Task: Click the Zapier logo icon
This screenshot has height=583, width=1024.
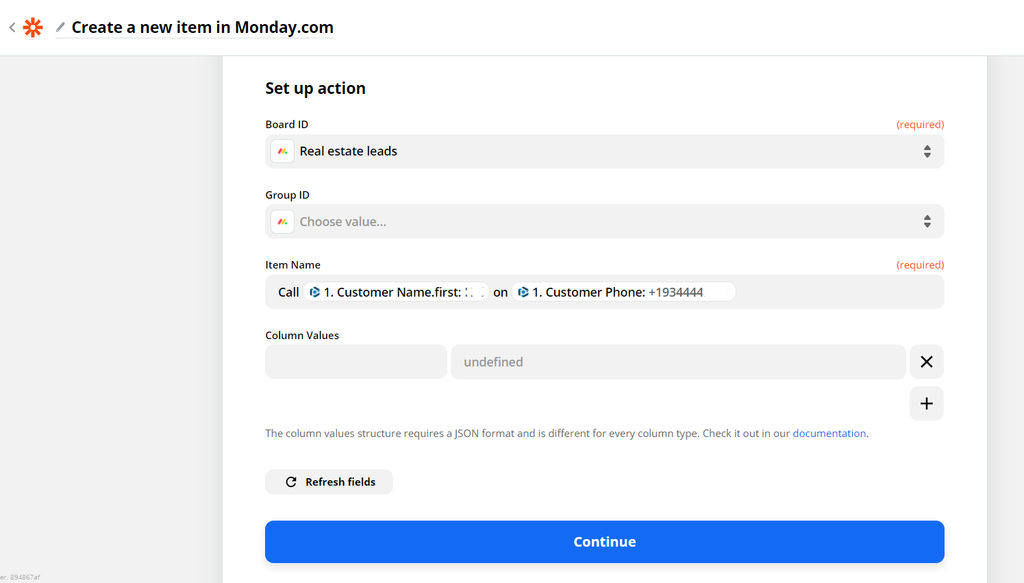Action: [33, 28]
